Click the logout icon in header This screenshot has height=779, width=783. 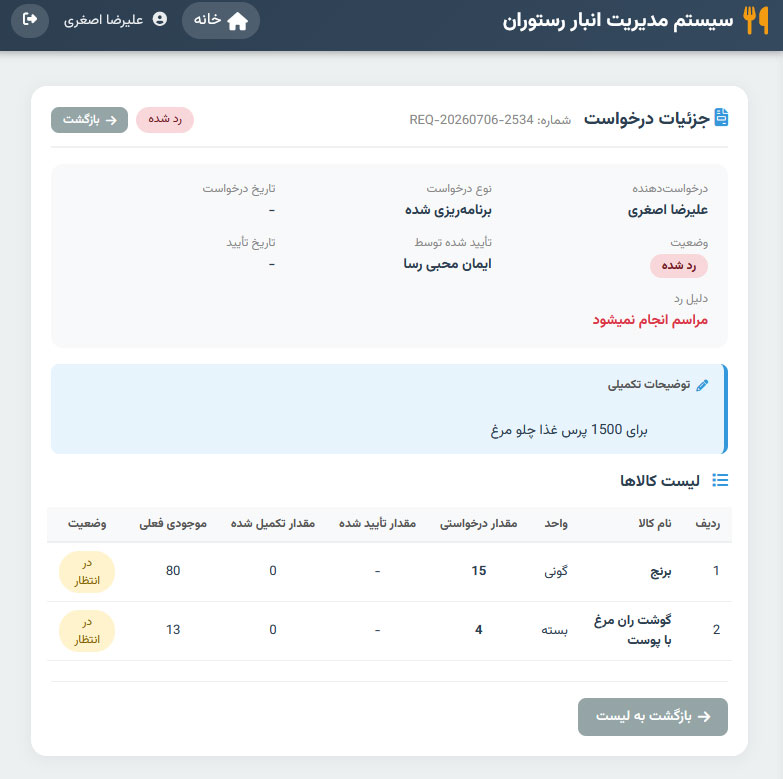coord(30,19)
